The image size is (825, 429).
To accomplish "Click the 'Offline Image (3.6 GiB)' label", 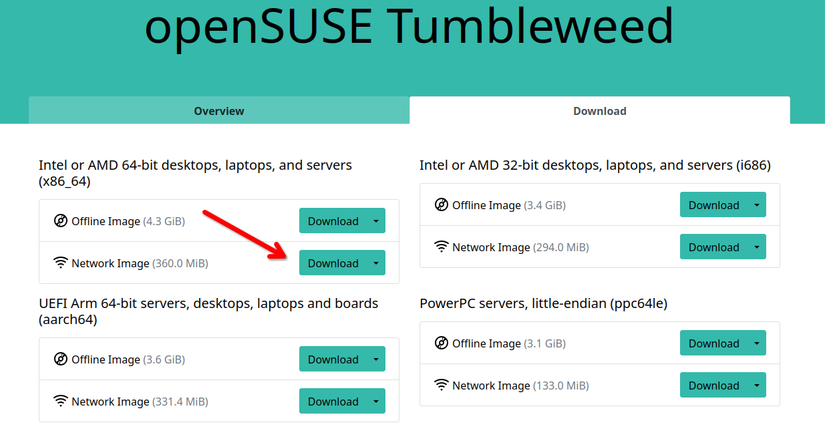I will point(128,360).
